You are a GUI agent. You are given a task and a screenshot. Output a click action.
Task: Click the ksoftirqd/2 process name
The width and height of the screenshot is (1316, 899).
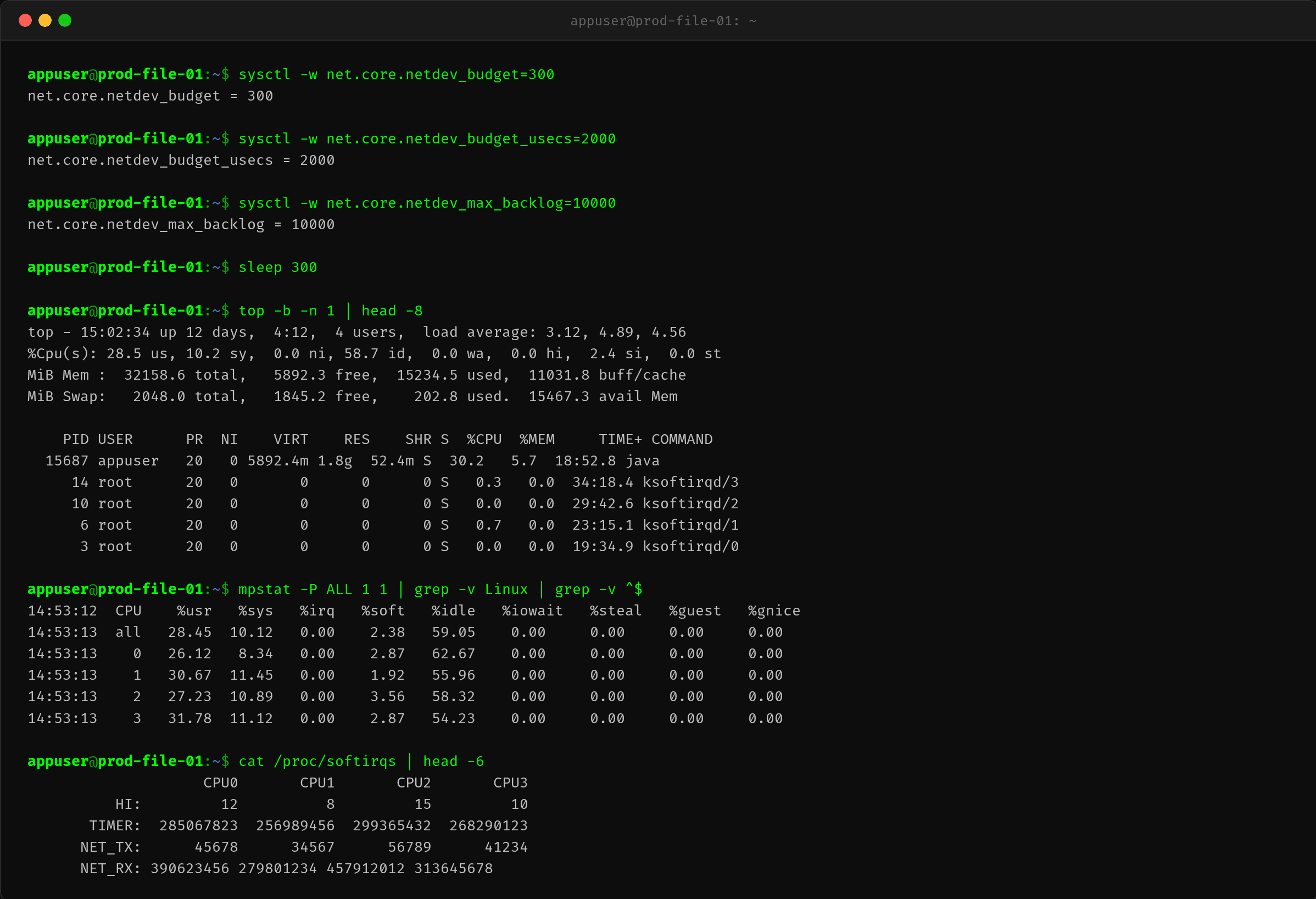pyautogui.click(x=691, y=504)
